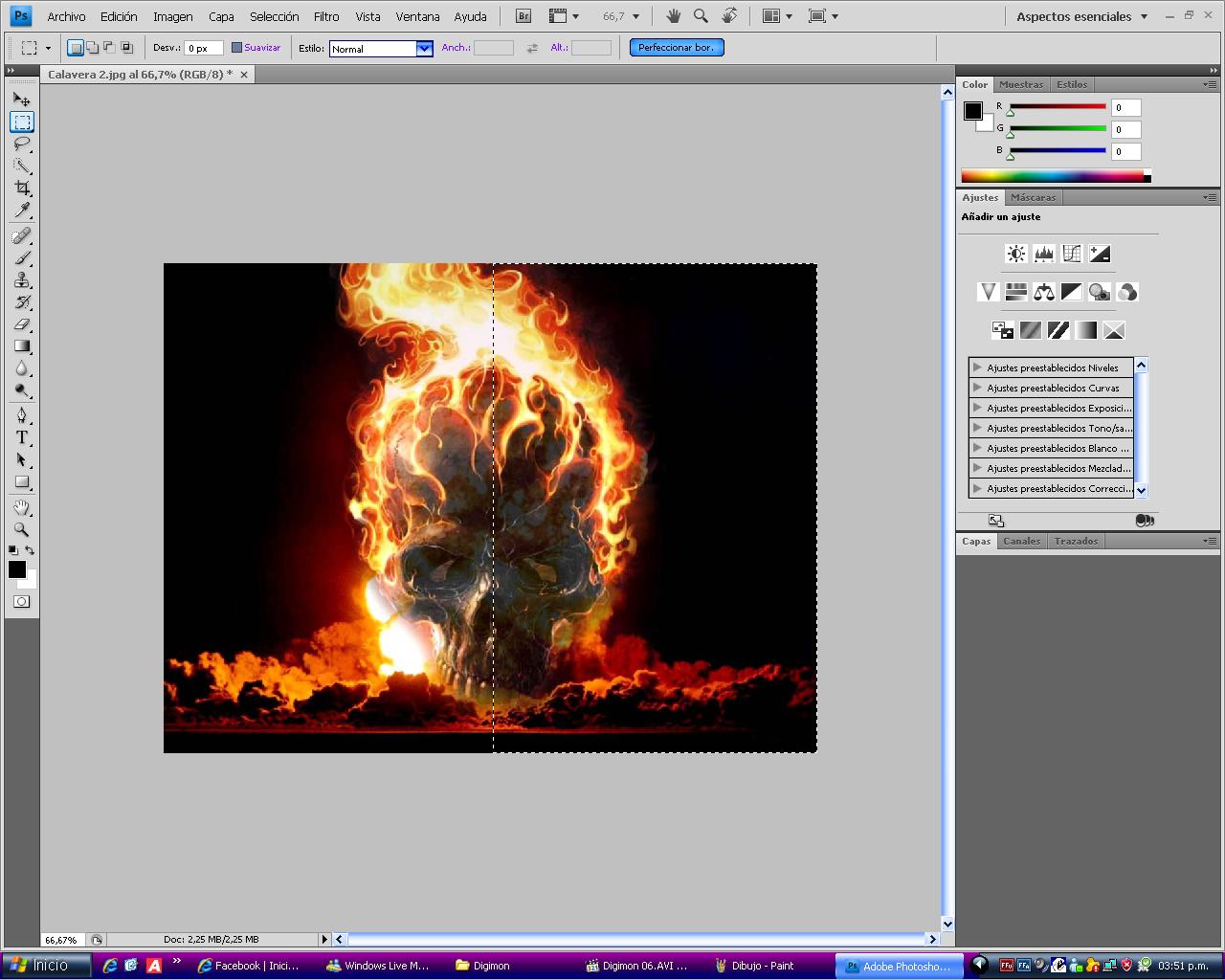Select the Brush tool
Screen dimensions: 1225x980
(x=22, y=257)
